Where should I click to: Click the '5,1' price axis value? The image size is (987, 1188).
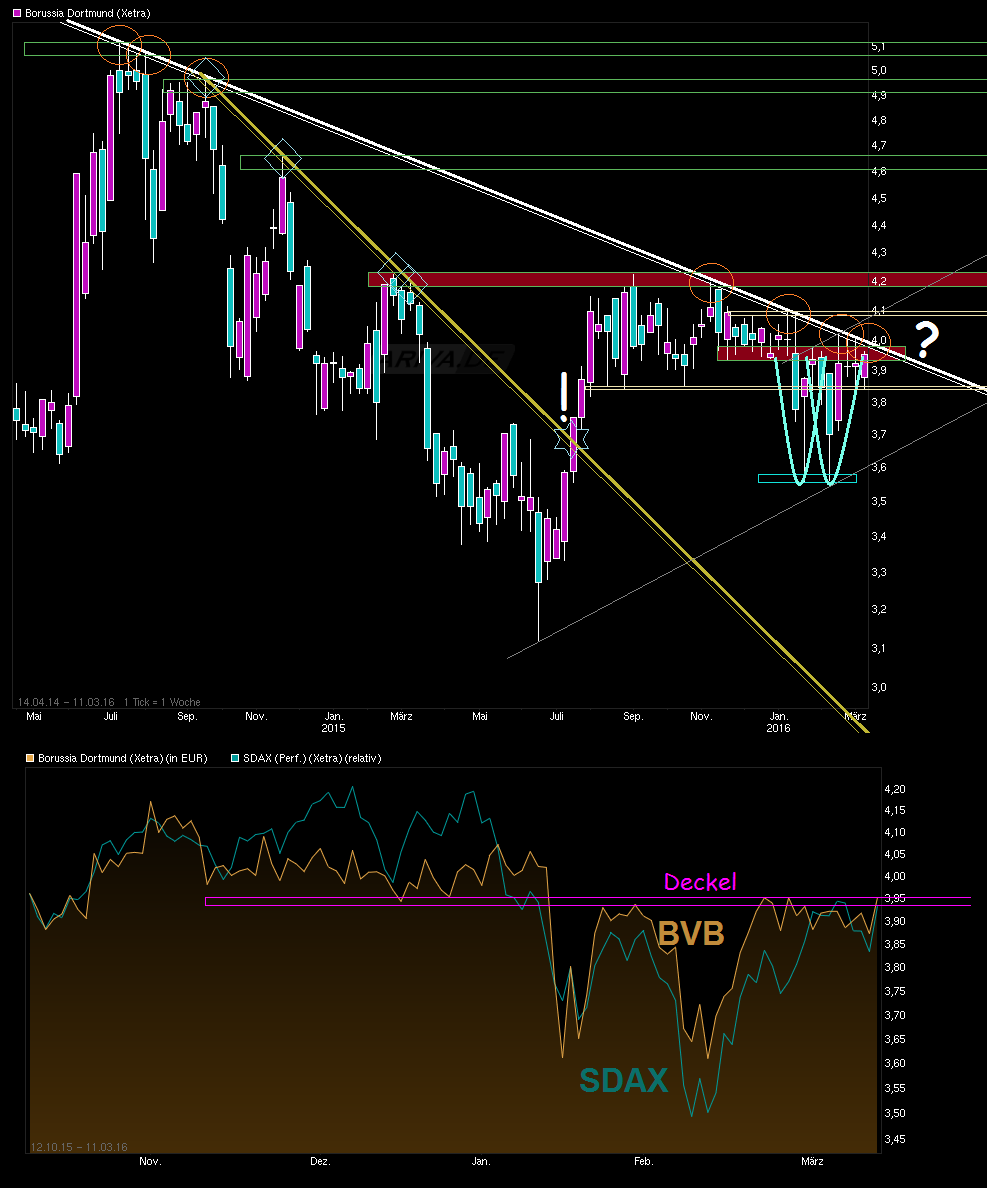point(879,46)
